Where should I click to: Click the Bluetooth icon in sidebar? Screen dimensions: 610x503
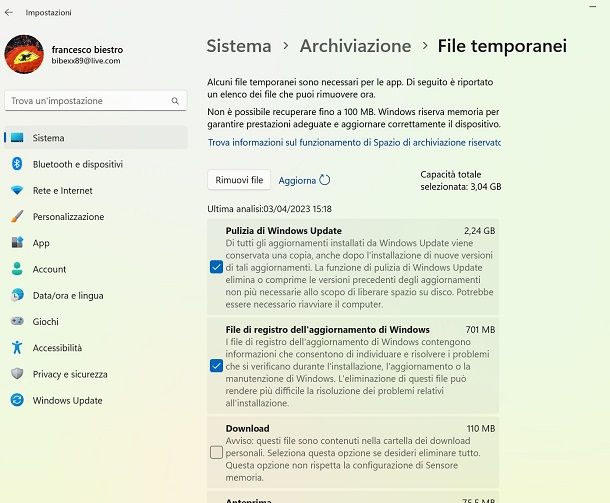17,164
